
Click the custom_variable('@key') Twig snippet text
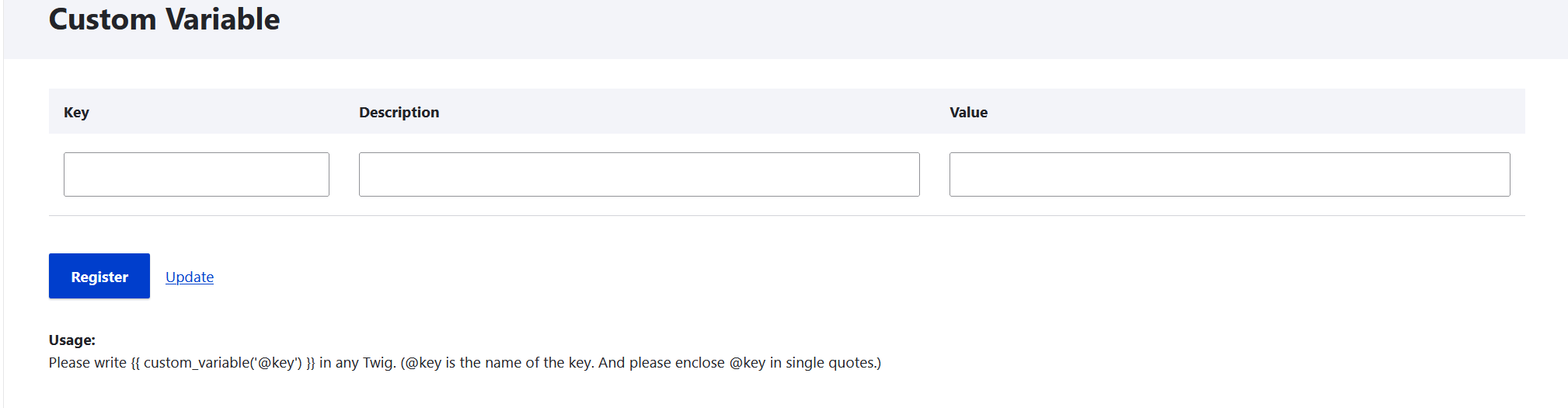coord(223,362)
